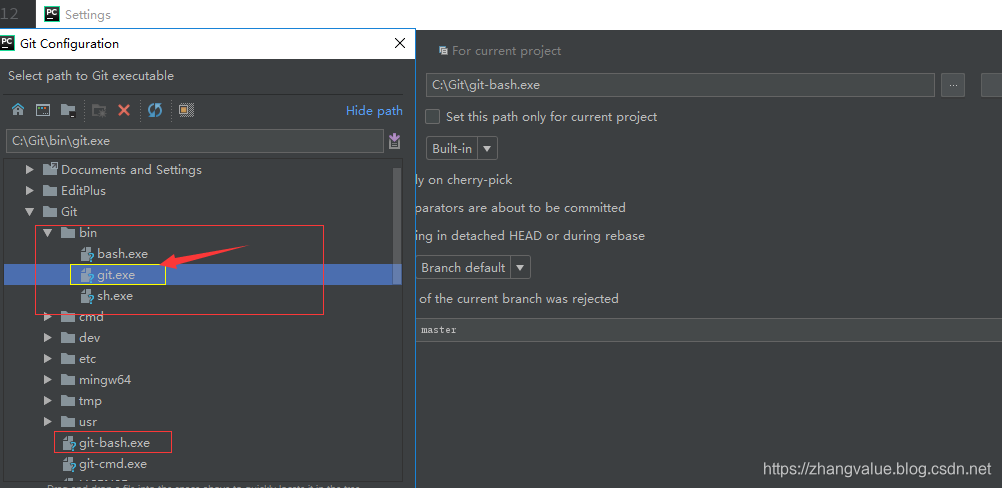Viewport: 1002px width, 488px height.
Task: Edit the C:\Git\bin\git.exe path field
Action: point(194,141)
